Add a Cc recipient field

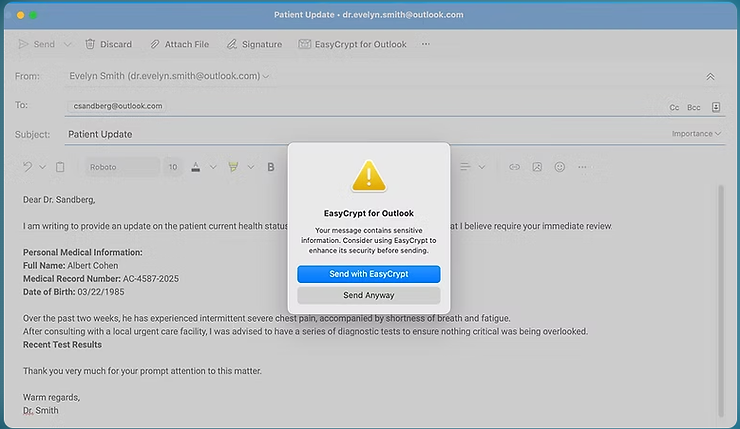(674, 108)
